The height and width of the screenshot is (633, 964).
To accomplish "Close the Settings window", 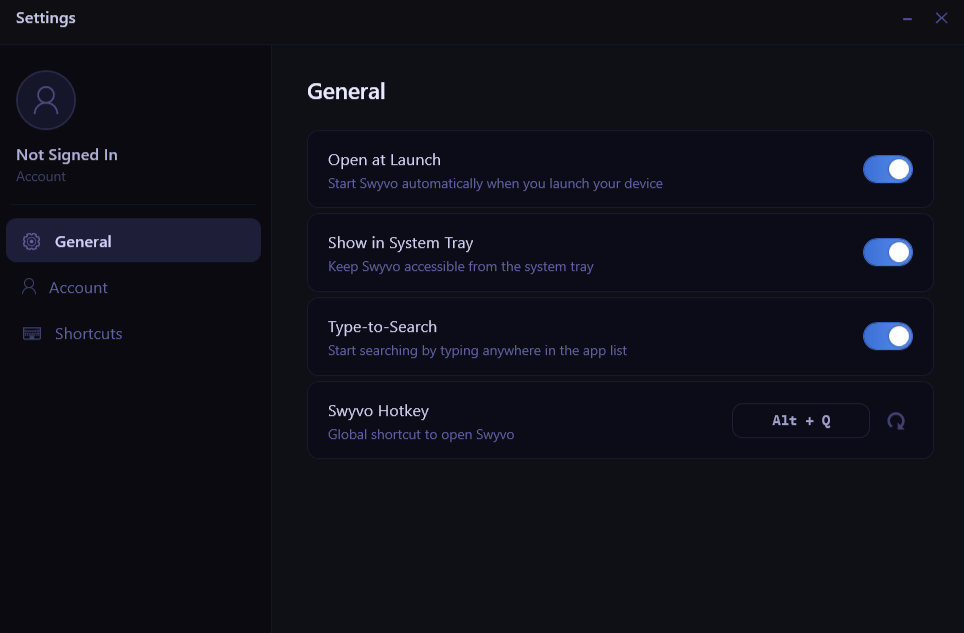I will pyautogui.click(x=941, y=18).
